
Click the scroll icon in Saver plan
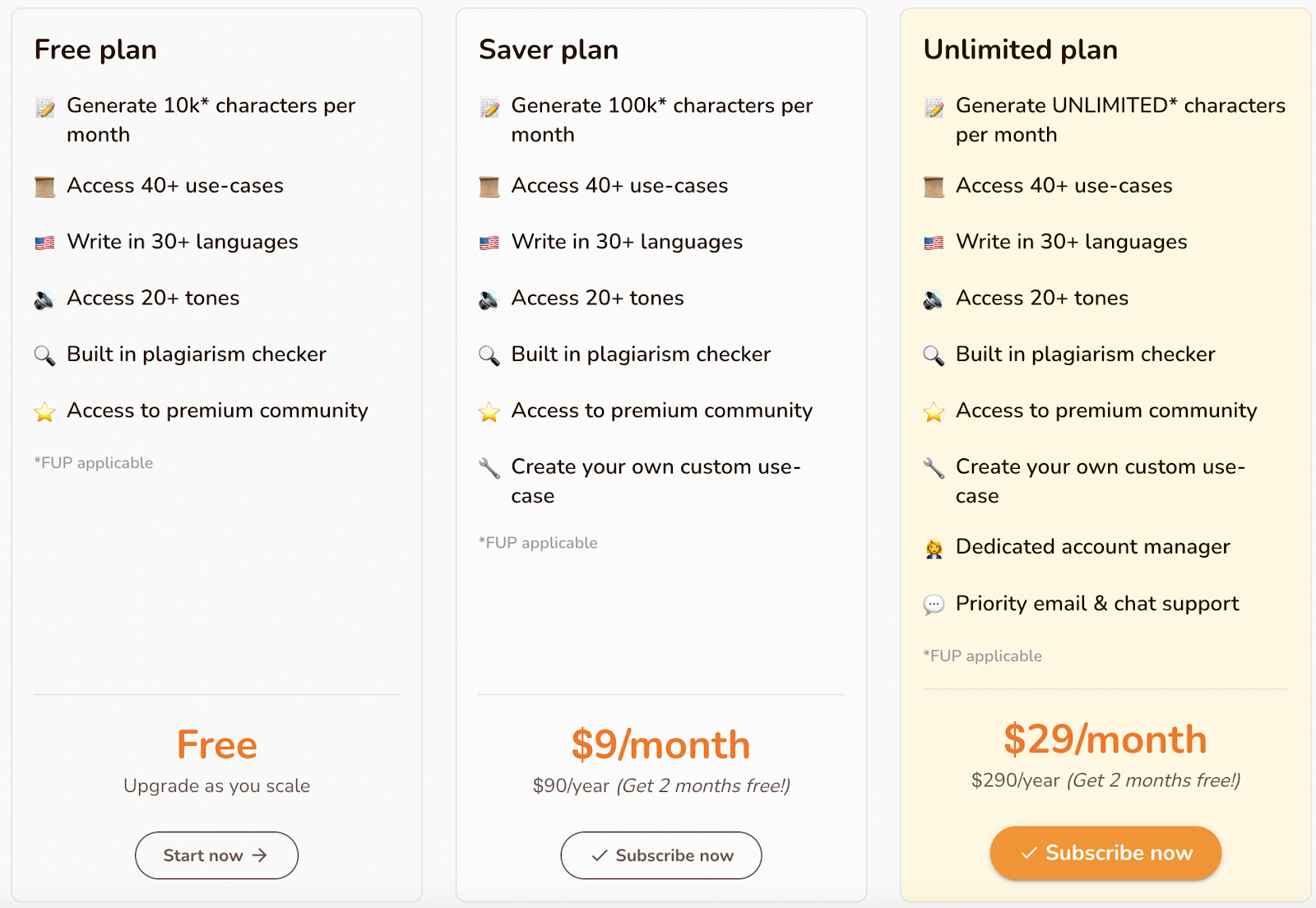coord(489,187)
